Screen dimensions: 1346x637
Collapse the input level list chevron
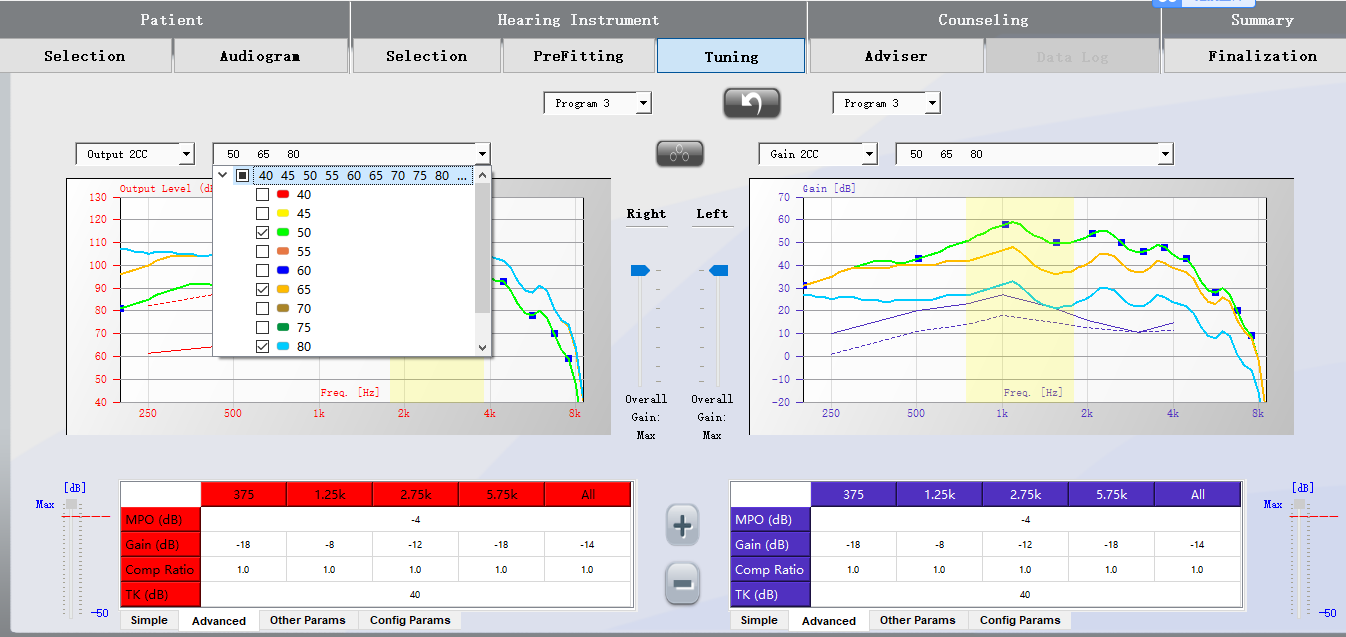point(222,175)
